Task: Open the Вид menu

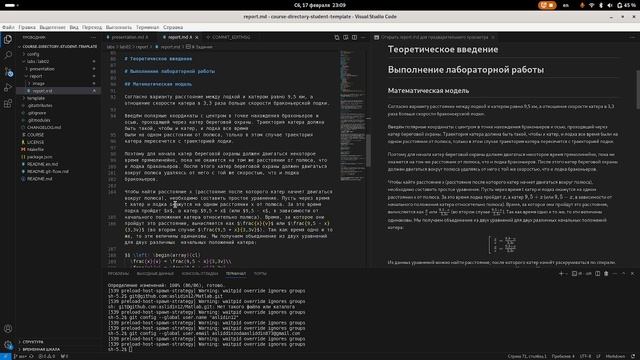Action: [74, 27]
